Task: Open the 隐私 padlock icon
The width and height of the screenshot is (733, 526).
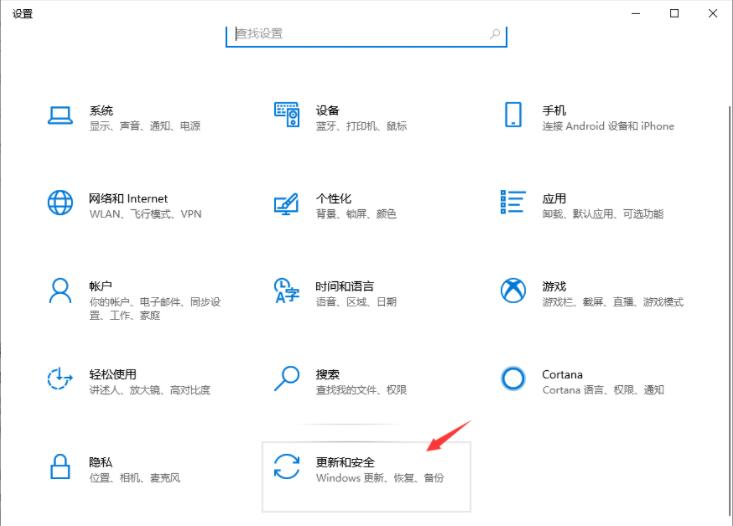Action: point(60,467)
